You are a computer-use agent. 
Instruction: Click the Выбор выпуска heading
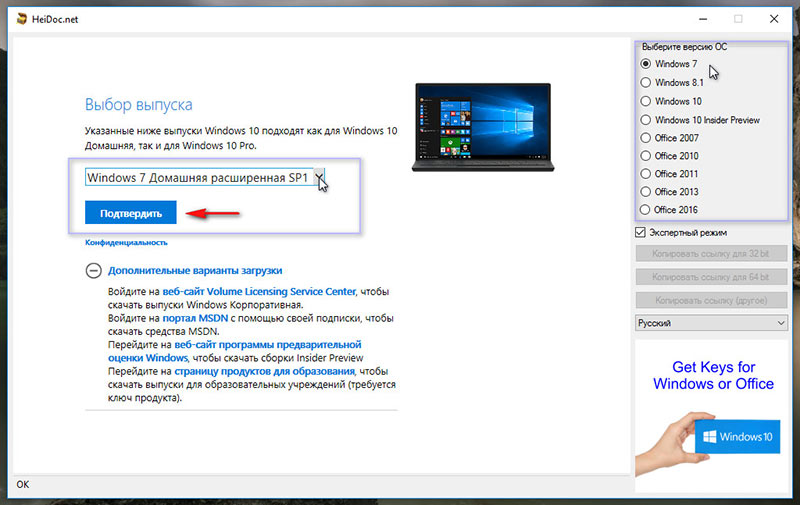point(138,105)
